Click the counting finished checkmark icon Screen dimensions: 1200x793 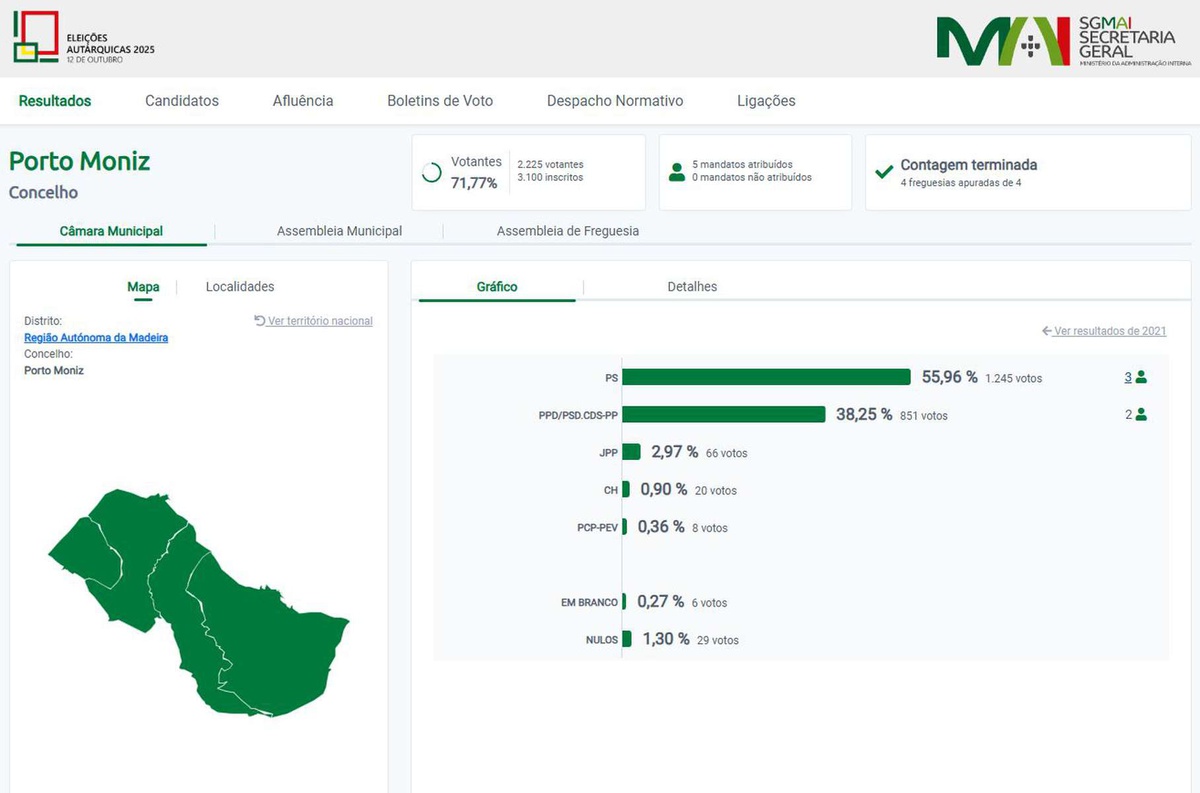click(884, 172)
